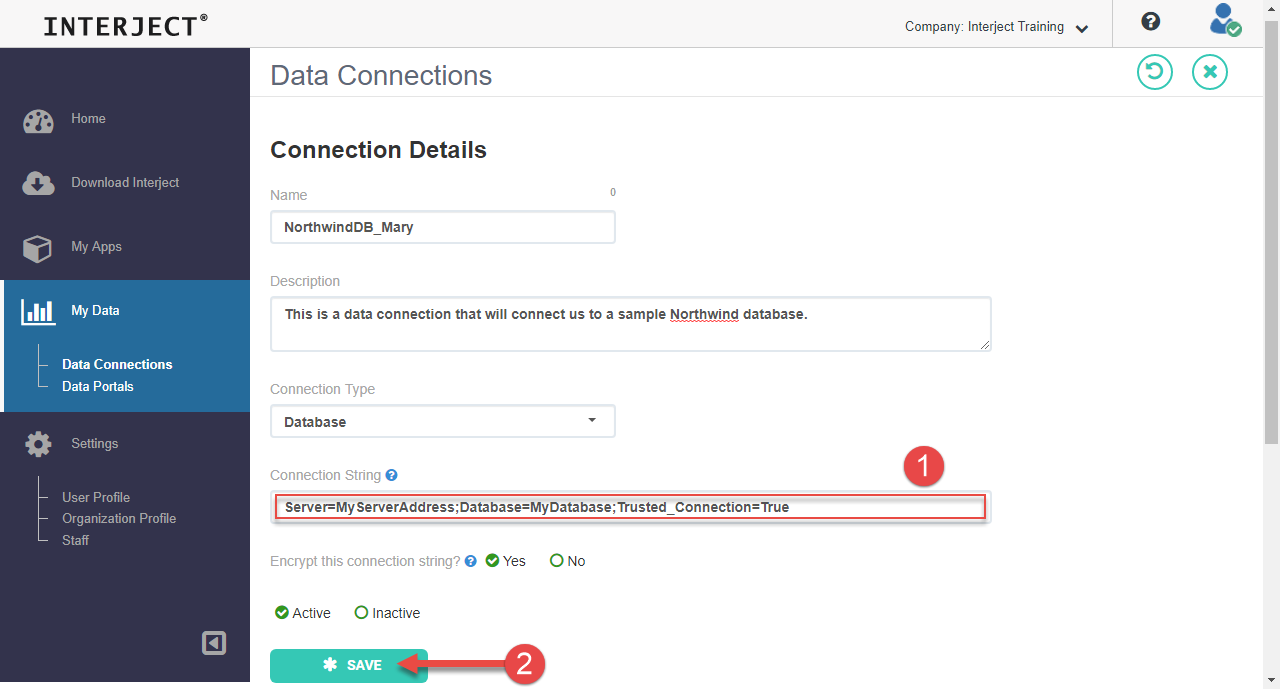The width and height of the screenshot is (1280, 689).
Task: Open the encryption help info icon
Action: pos(471,561)
